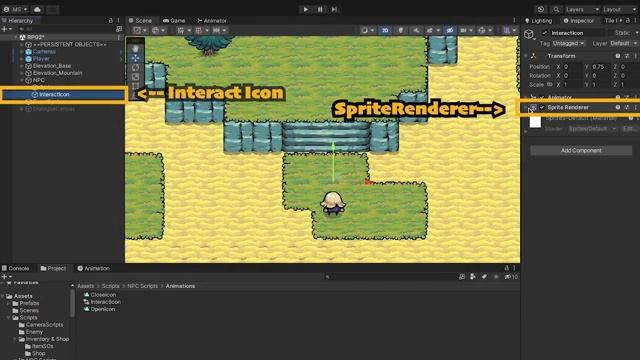The height and width of the screenshot is (360, 640).
Task: Open the tool handle pivot dropdown
Action: point(140,30)
